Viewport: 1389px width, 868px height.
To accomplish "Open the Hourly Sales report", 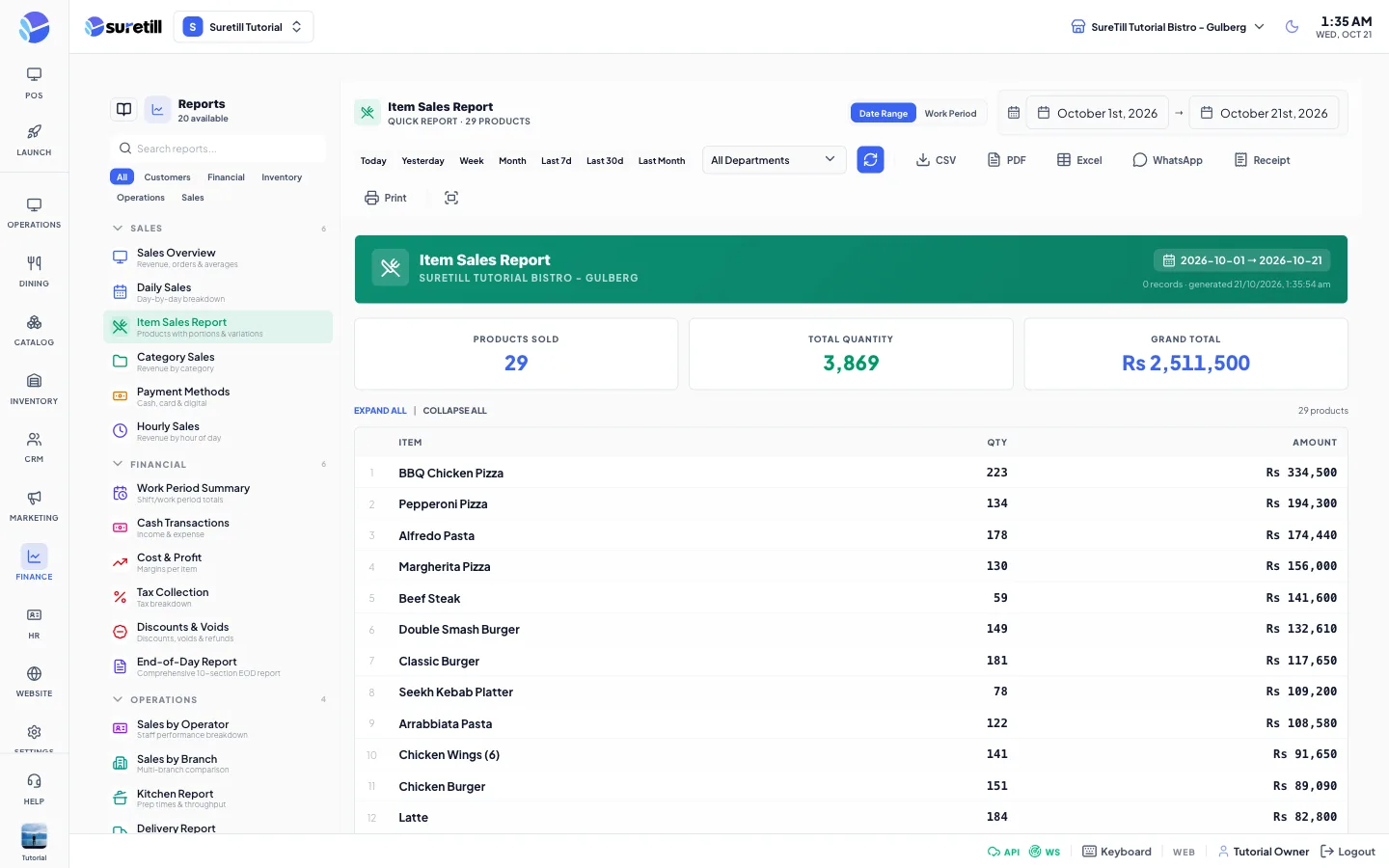I will click(x=218, y=431).
